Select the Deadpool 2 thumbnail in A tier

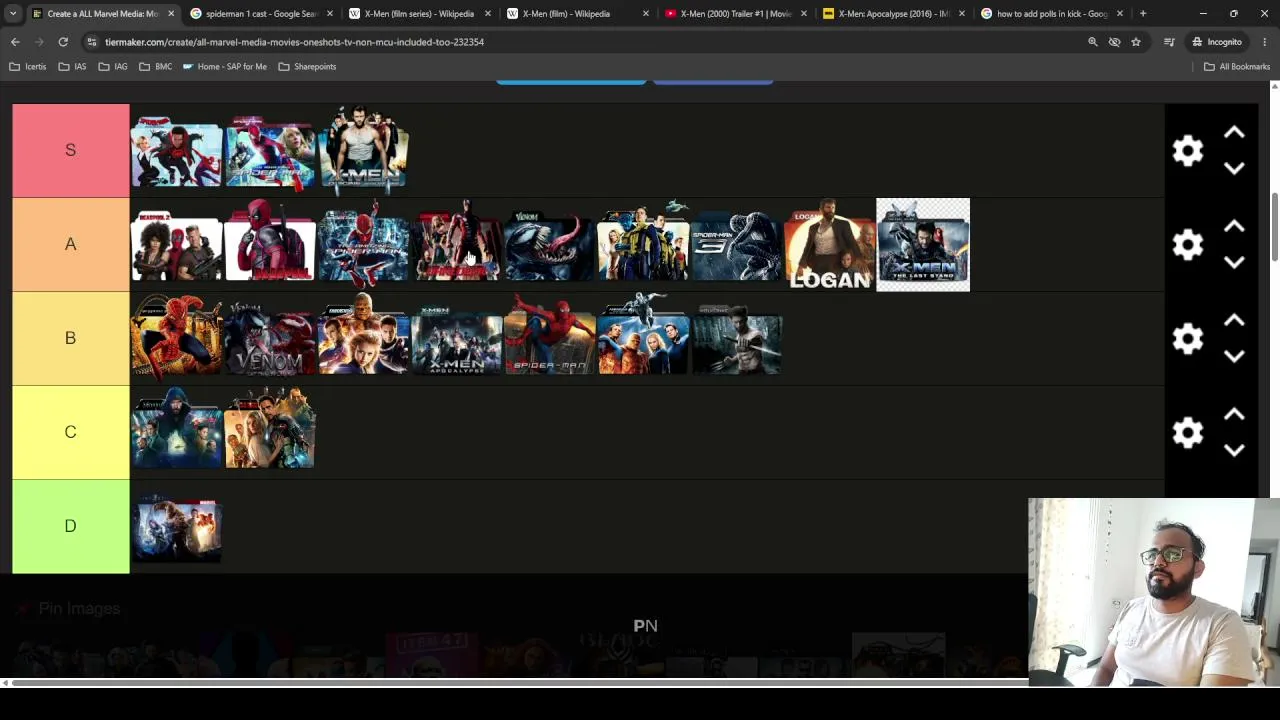[x=176, y=245]
